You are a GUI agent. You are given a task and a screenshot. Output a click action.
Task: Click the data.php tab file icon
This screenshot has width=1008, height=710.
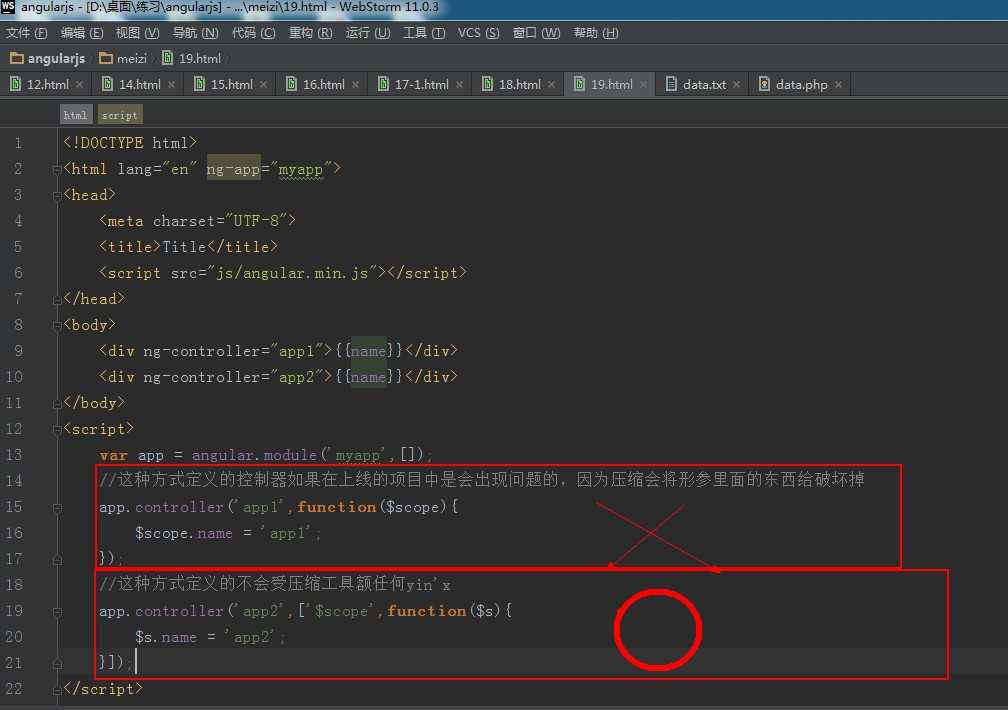click(x=764, y=84)
